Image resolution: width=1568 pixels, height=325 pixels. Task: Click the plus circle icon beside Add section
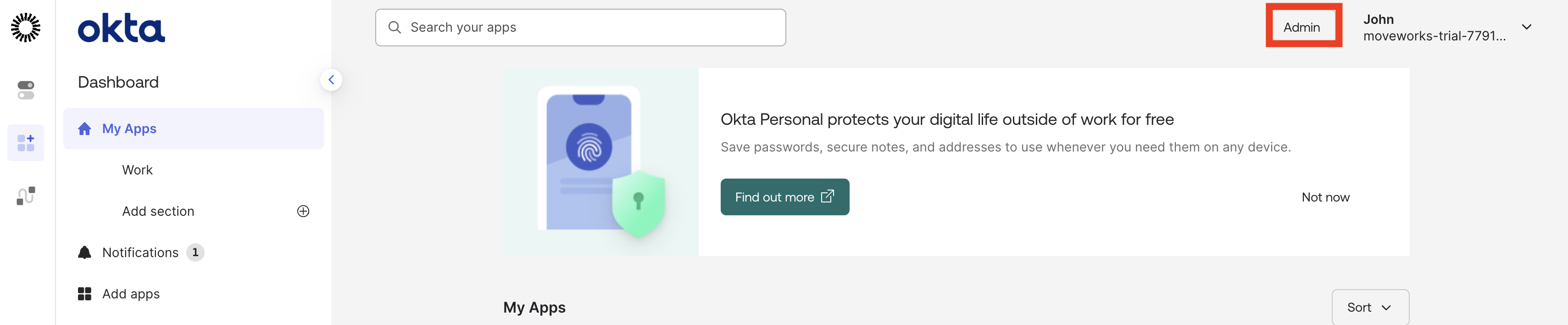(x=303, y=211)
